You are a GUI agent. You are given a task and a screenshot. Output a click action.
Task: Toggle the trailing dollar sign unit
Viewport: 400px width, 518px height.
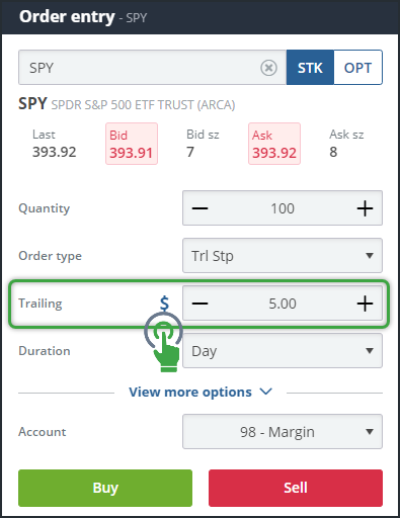[164, 303]
